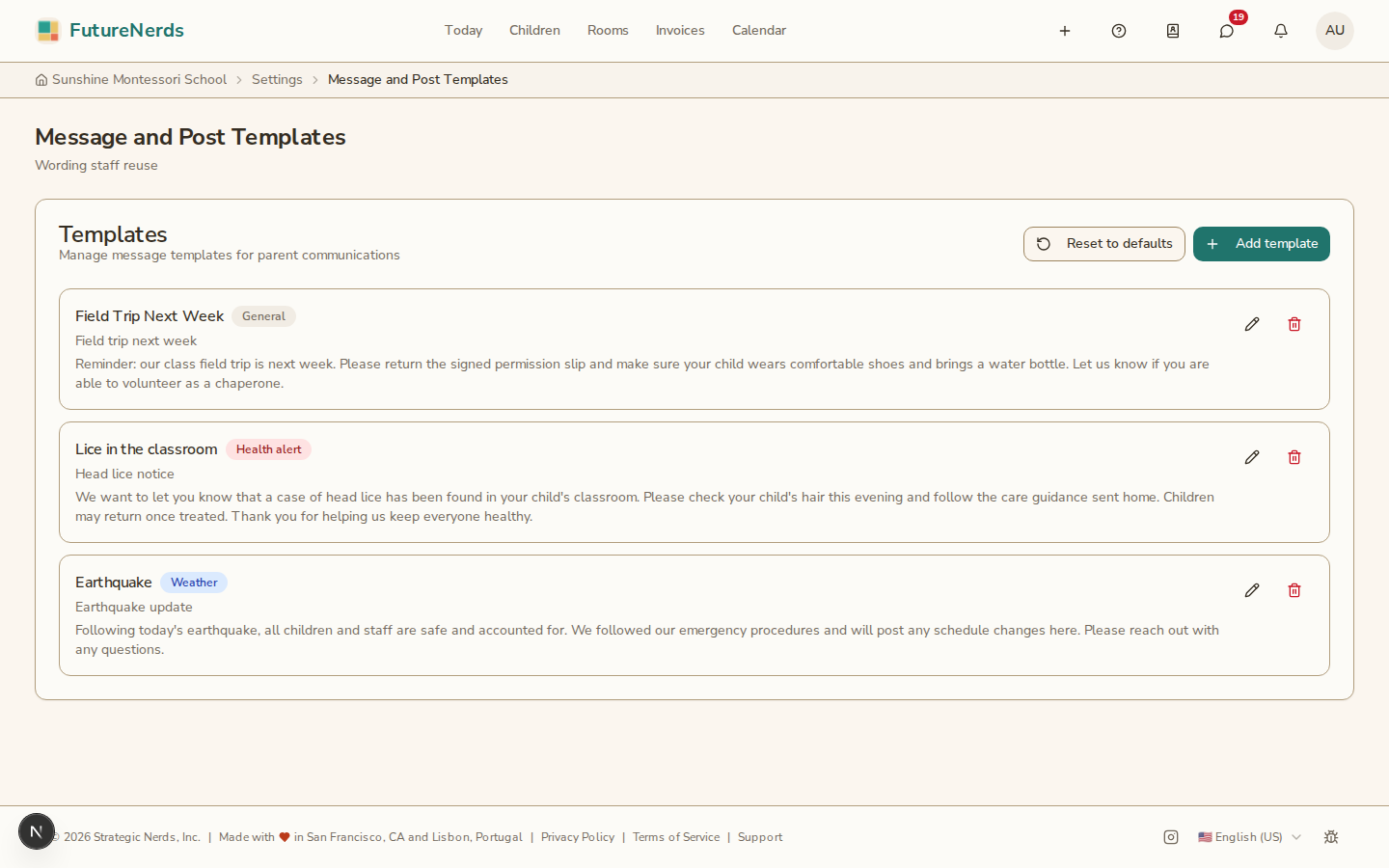Open the plus quick-add icon in header
1389x868 pixels.
(x=1065, y=31)
